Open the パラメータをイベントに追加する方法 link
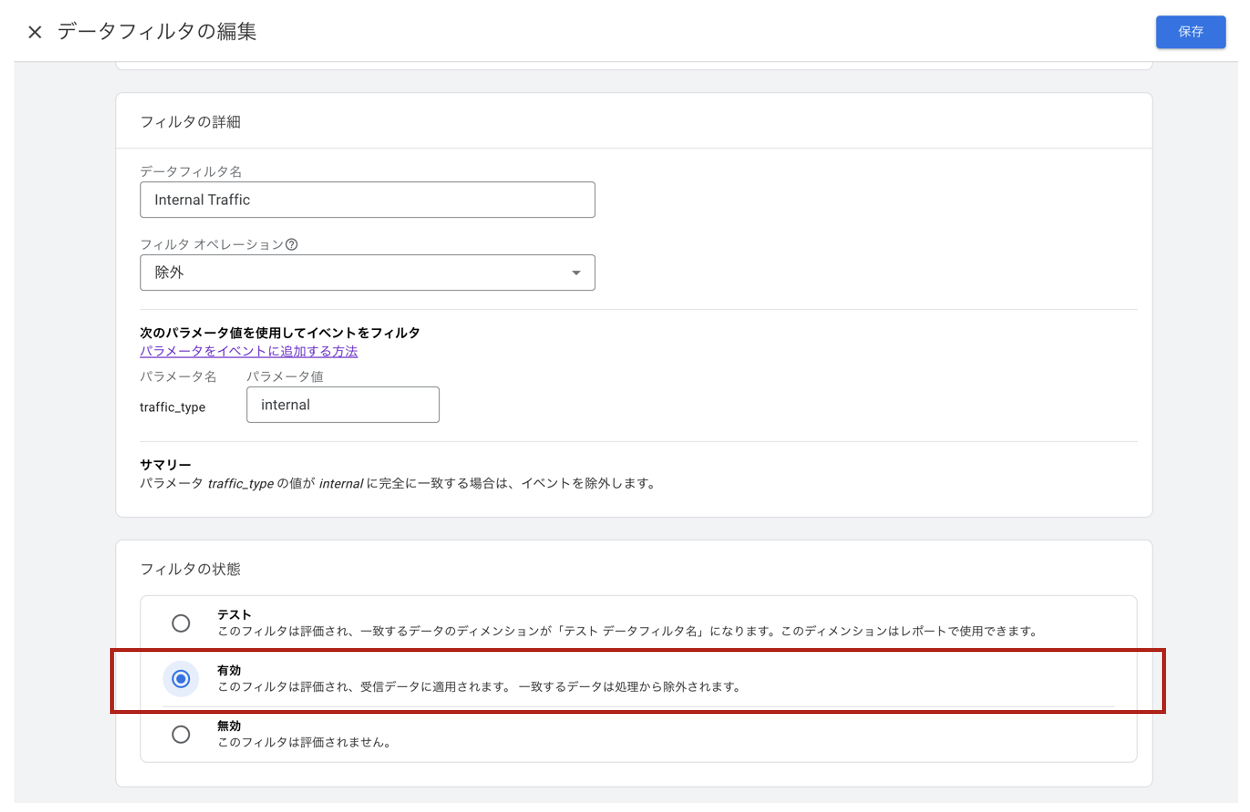 [249, 351]
